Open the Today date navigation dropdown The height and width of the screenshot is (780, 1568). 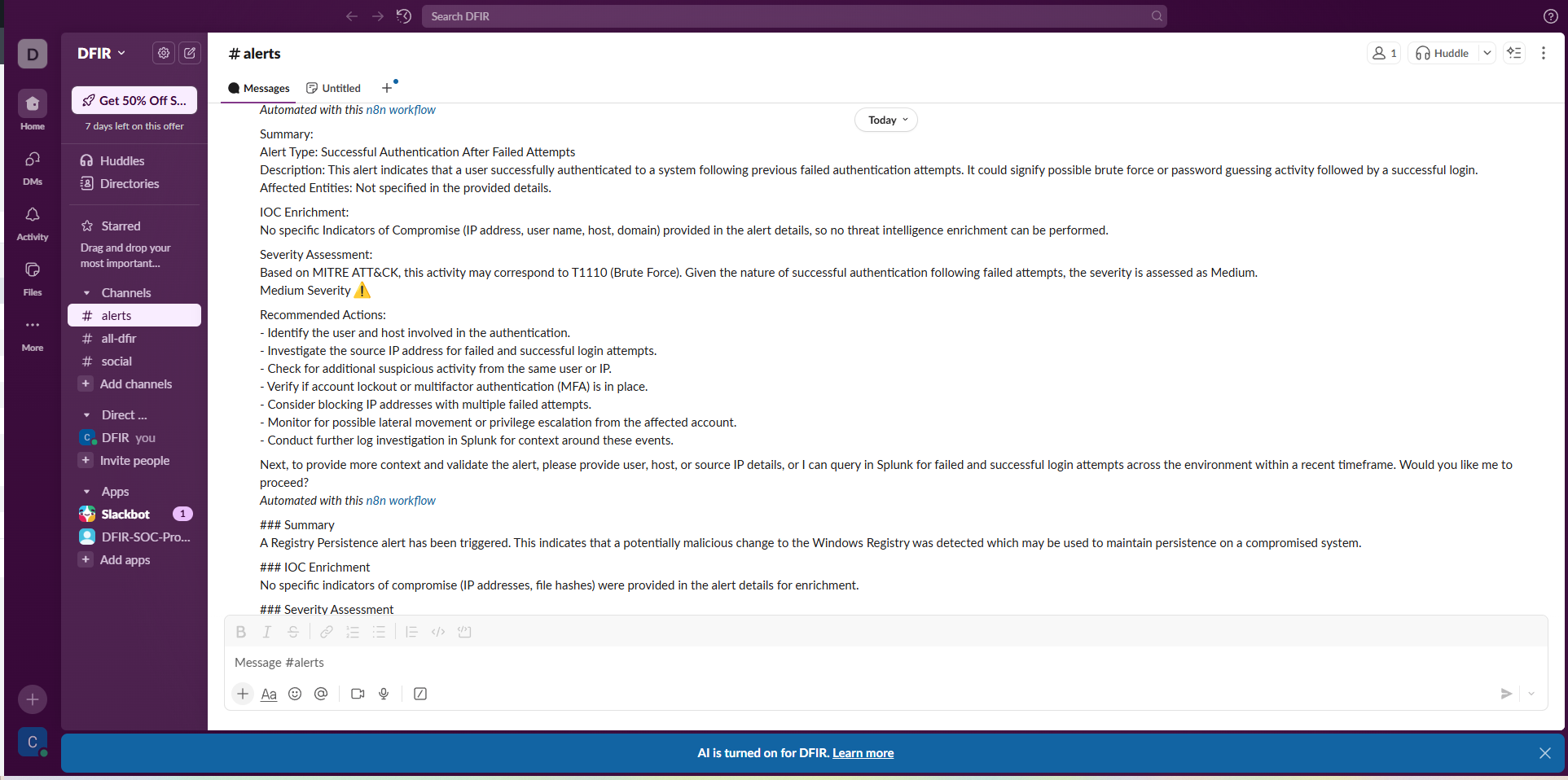point(885,120)
